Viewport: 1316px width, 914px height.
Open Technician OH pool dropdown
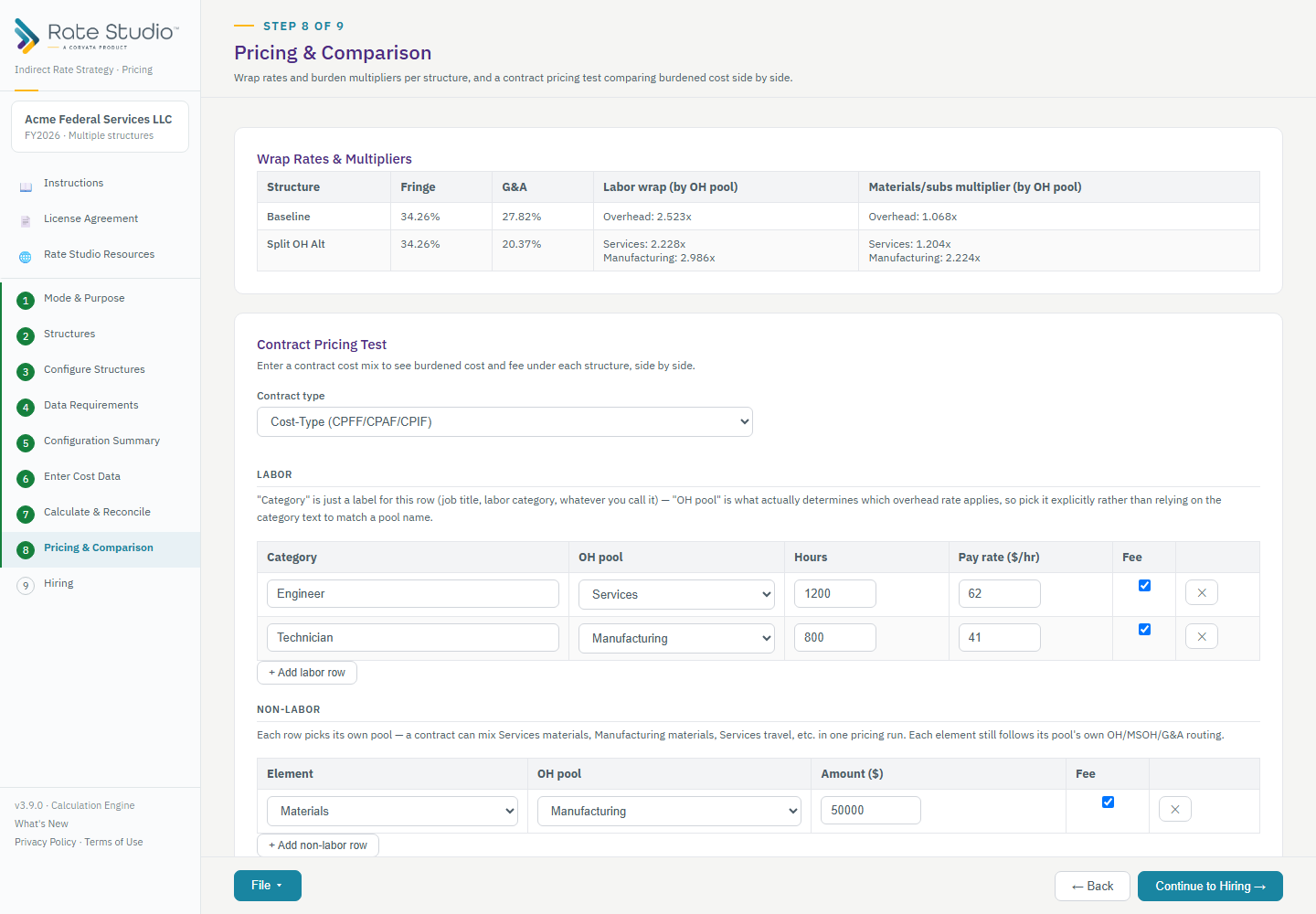point(676,638)
